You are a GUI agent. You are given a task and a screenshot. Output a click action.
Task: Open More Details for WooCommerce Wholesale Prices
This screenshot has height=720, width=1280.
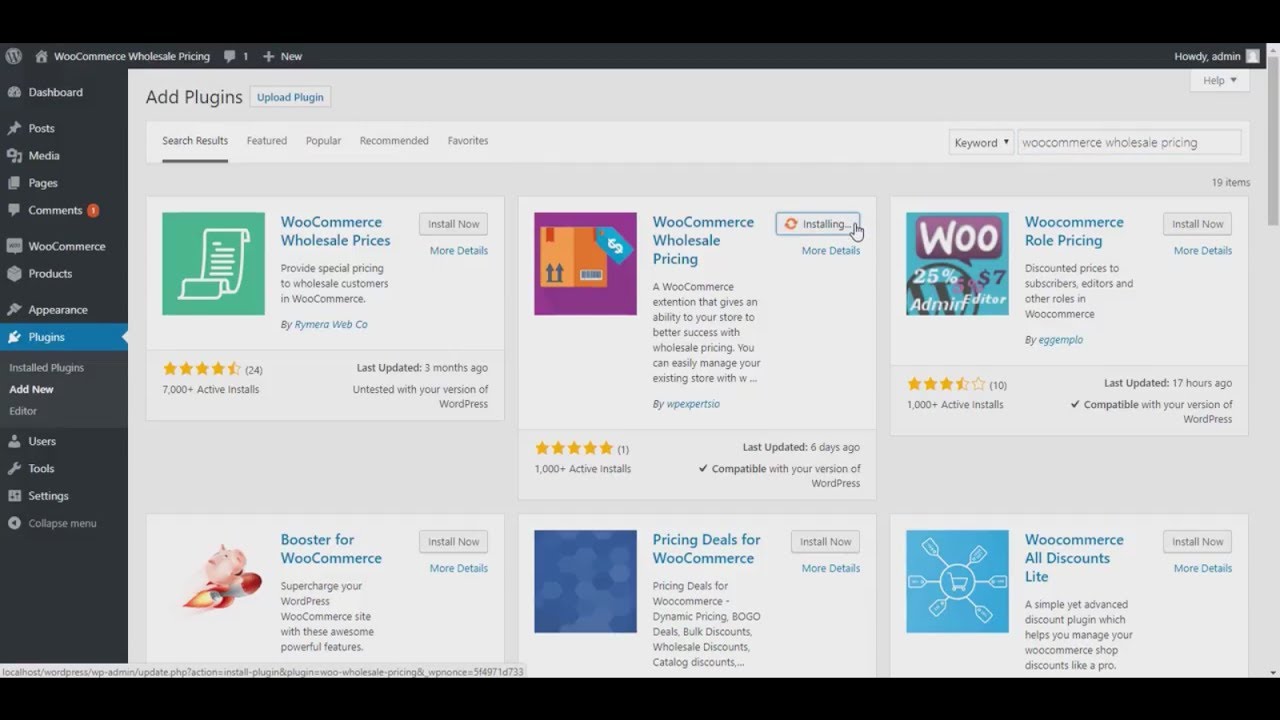(459, 251)
